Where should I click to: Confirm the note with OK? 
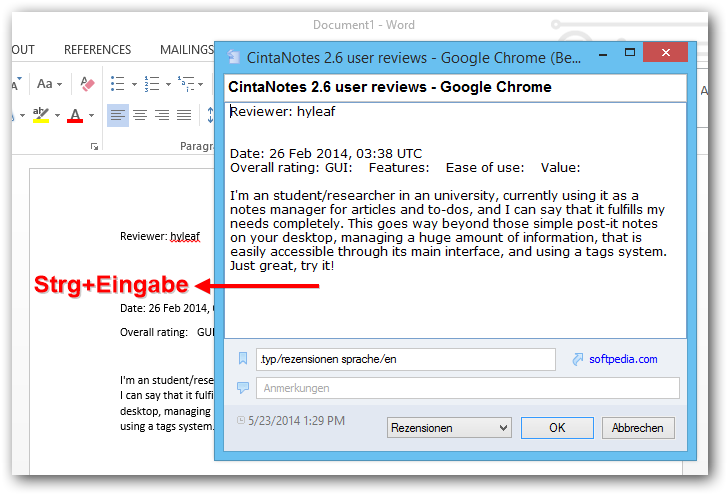(557, 428)
